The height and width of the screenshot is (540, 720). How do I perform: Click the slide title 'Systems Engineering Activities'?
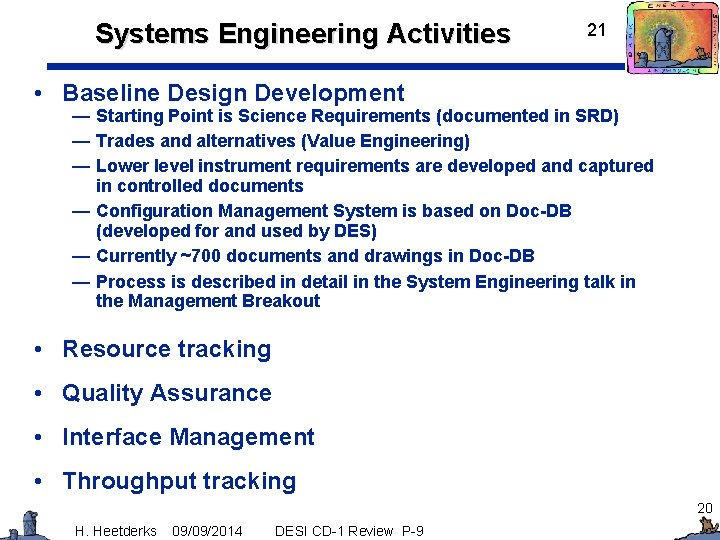pos(303,34)
